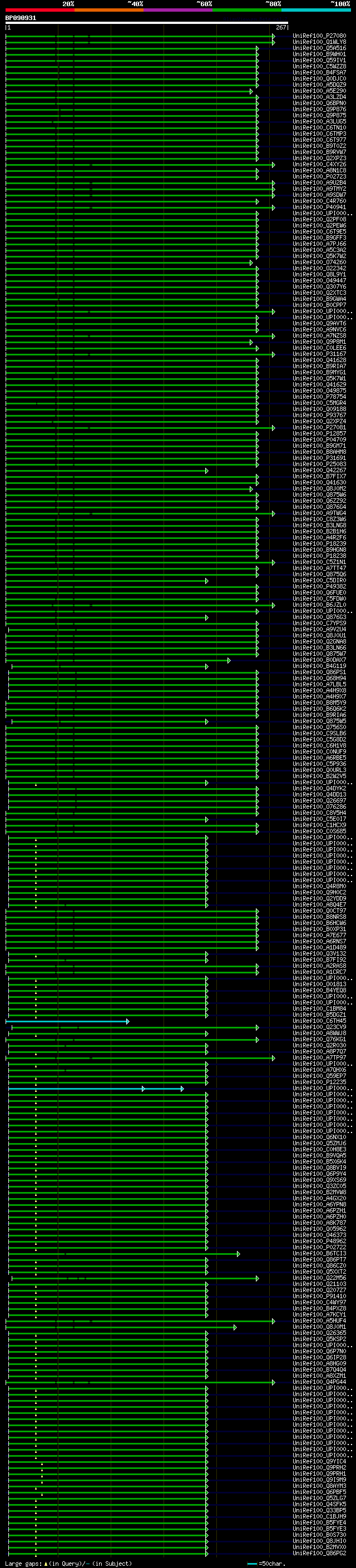
Task: Click the purple ~60% identity legend segment
Action: pos(179,10)
